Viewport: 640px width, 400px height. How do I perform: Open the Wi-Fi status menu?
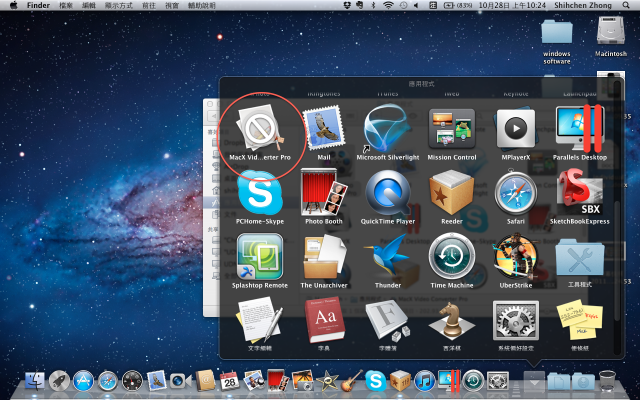pyautogui.click(x=388, y=5)
